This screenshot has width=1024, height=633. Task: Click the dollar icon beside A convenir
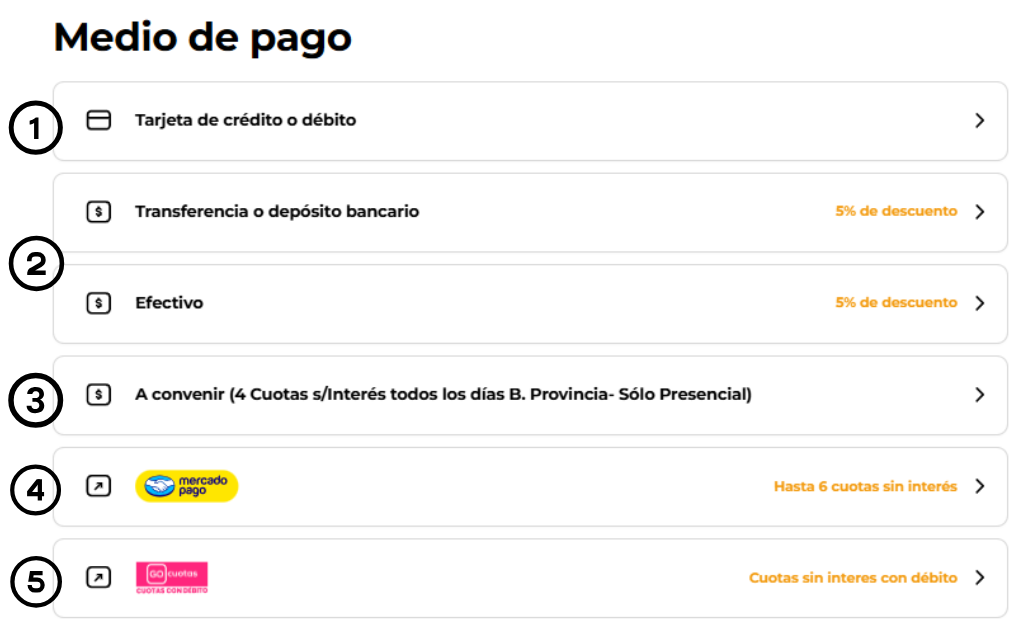[99, 395]
